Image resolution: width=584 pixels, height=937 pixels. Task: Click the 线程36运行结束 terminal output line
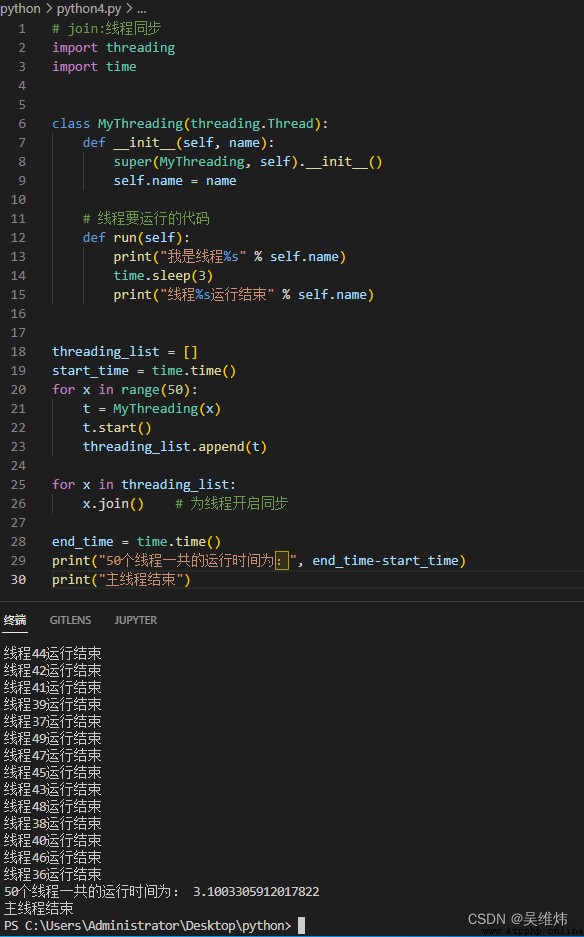(53, 874)
